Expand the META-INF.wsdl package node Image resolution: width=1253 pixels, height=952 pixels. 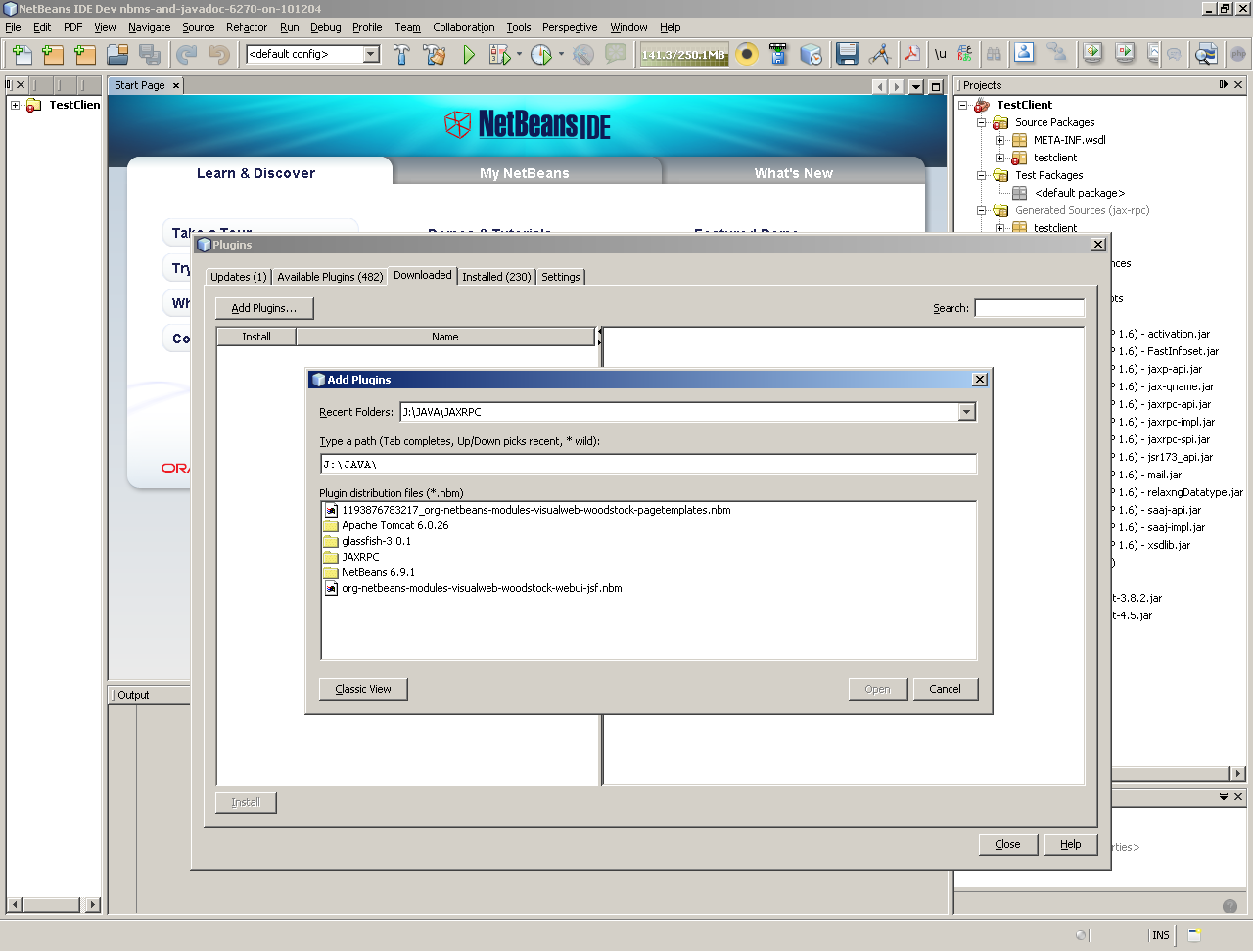1000,140
